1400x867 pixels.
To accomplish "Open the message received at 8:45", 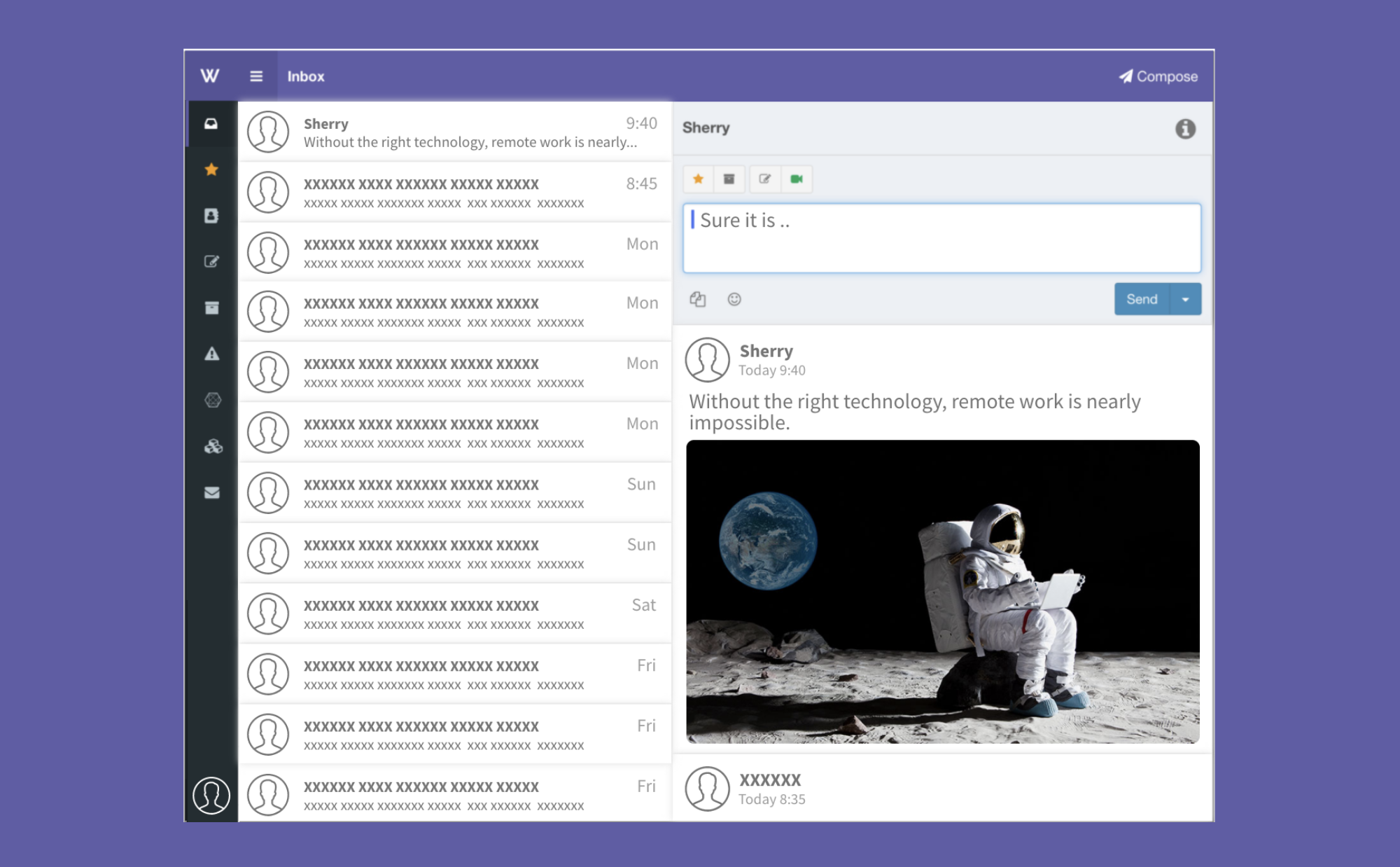I will pyautogui.click(x=455, y=192).
